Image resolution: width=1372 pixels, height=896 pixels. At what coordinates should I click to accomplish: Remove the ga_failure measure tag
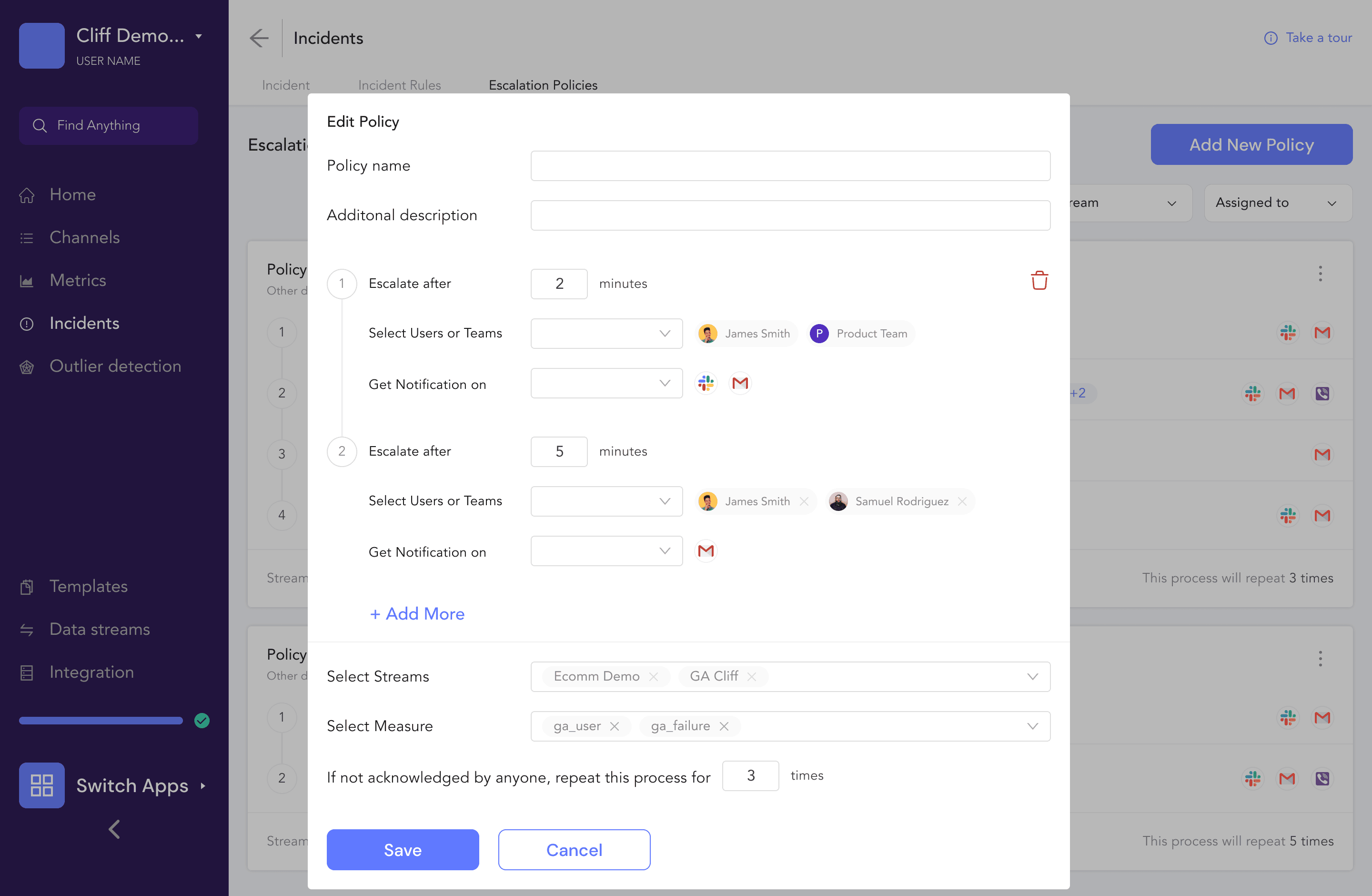pyautogui.click(x=724, y=726)
